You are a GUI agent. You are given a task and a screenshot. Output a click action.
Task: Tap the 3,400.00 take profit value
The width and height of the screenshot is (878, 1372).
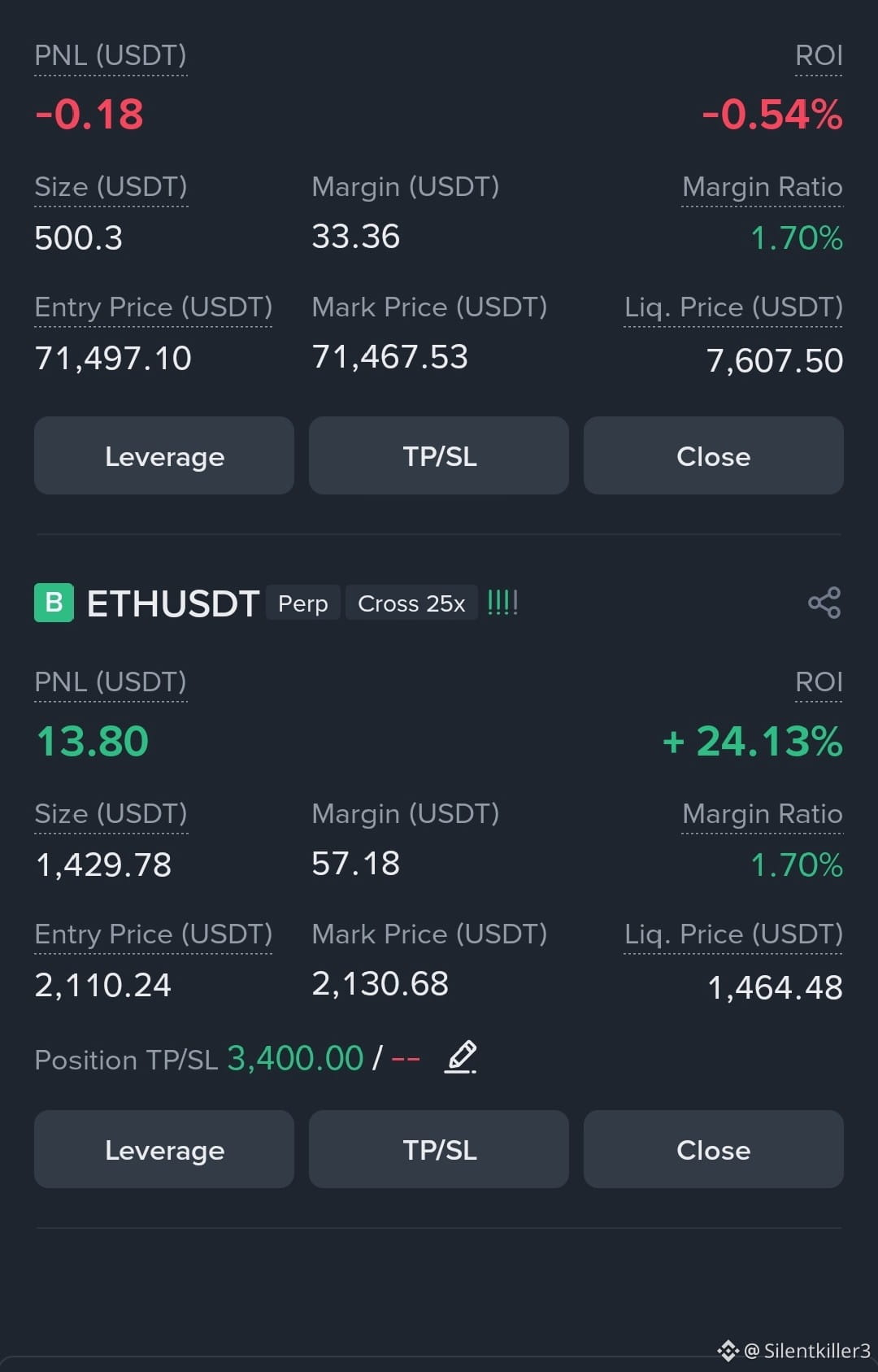click(295, 1058)
